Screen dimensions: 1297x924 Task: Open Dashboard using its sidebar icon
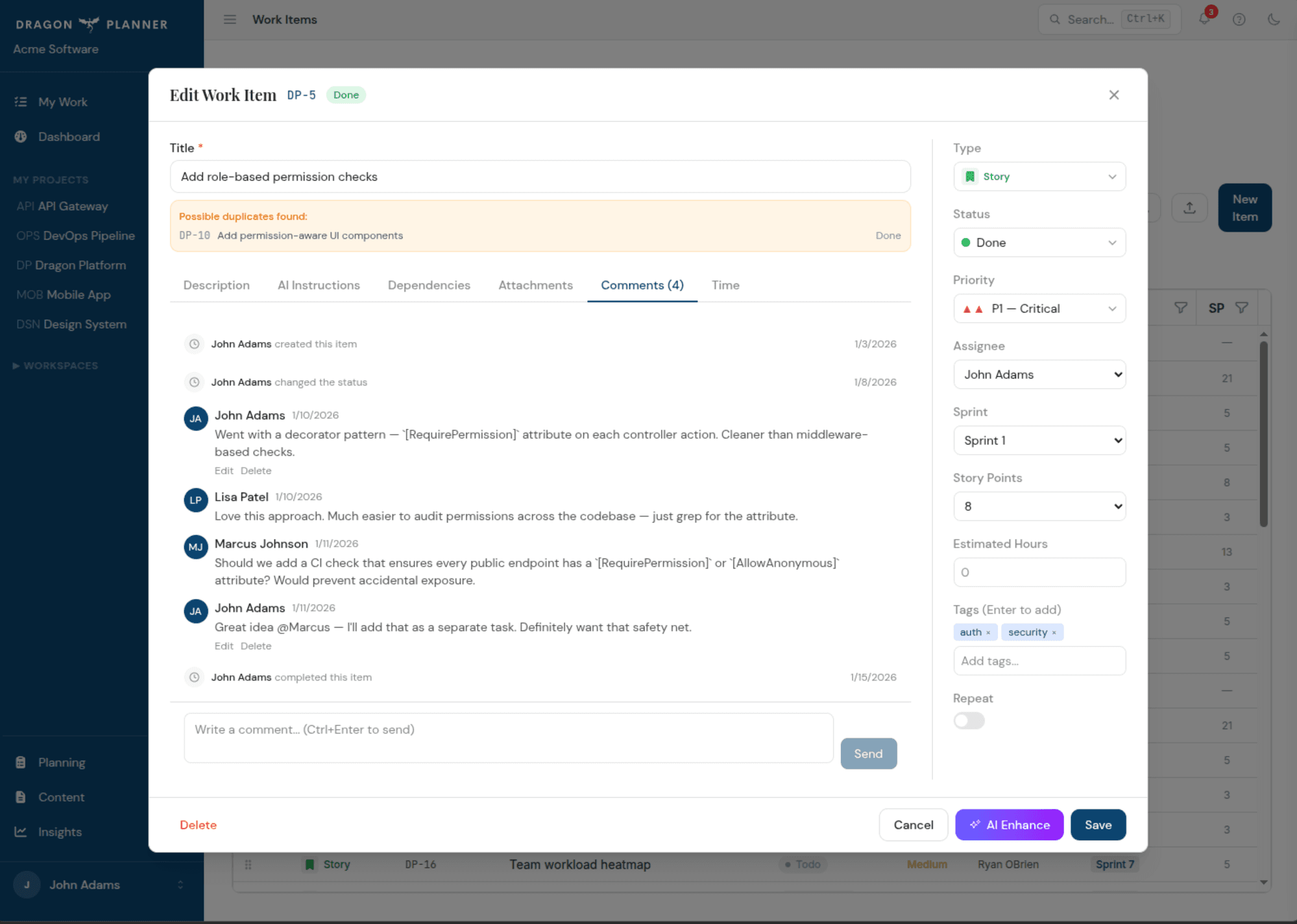[x=21, y=136]
